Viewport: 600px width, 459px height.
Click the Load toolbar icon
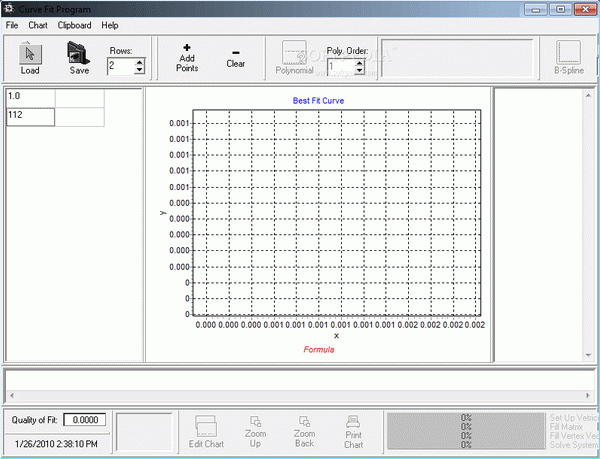pos(30,53)
